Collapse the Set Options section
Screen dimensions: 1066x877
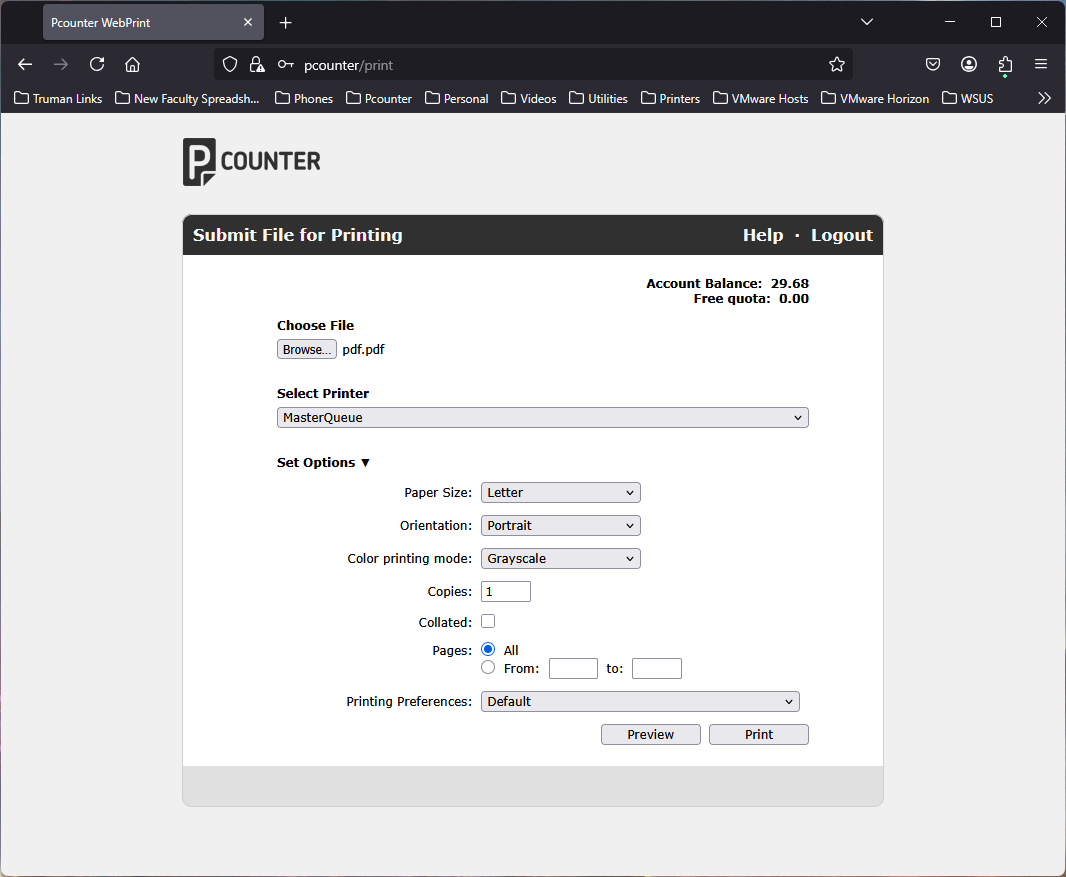tap(323, 462)
